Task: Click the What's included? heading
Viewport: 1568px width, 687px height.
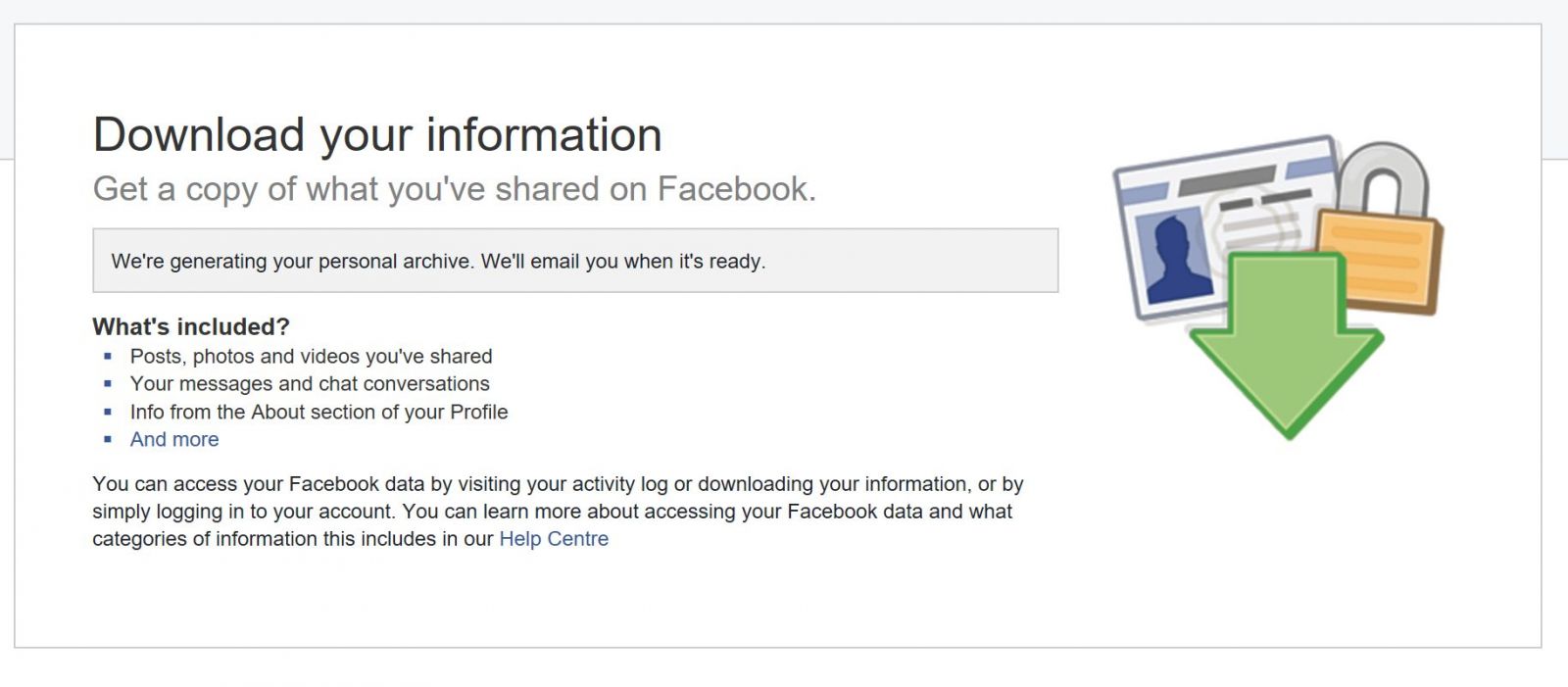Action: [x=191, y=326]
